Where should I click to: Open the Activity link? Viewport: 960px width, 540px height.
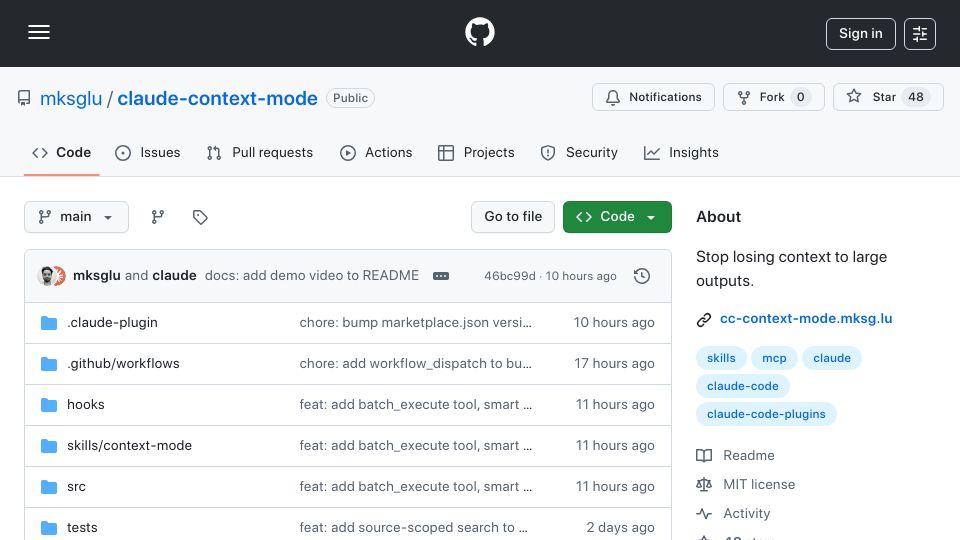click(733, 514)
